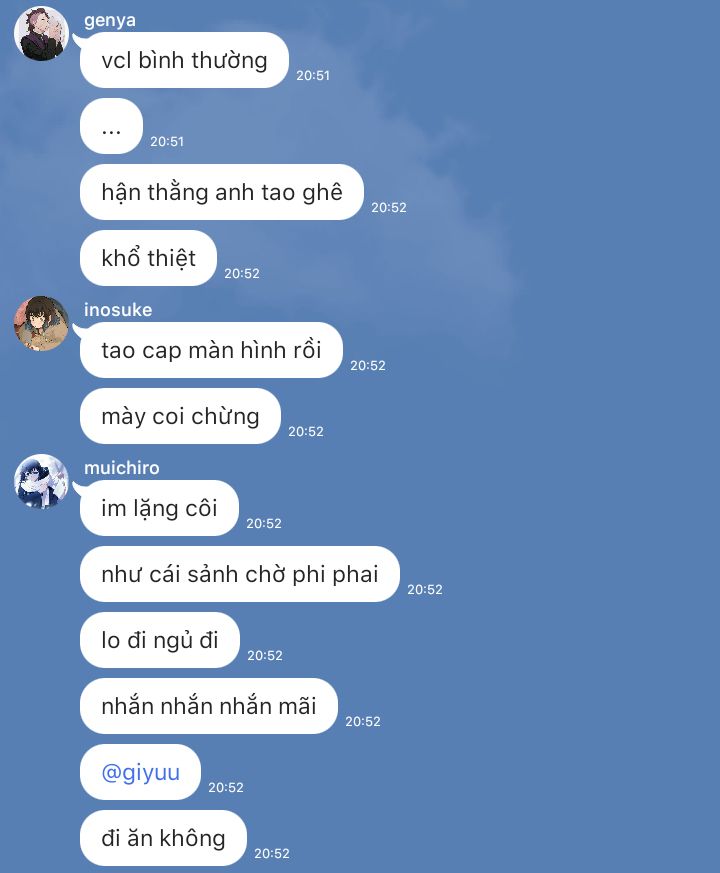Click the timestamp beside 'đi ăn không'

pyautogui.click(x=272, y=854)
